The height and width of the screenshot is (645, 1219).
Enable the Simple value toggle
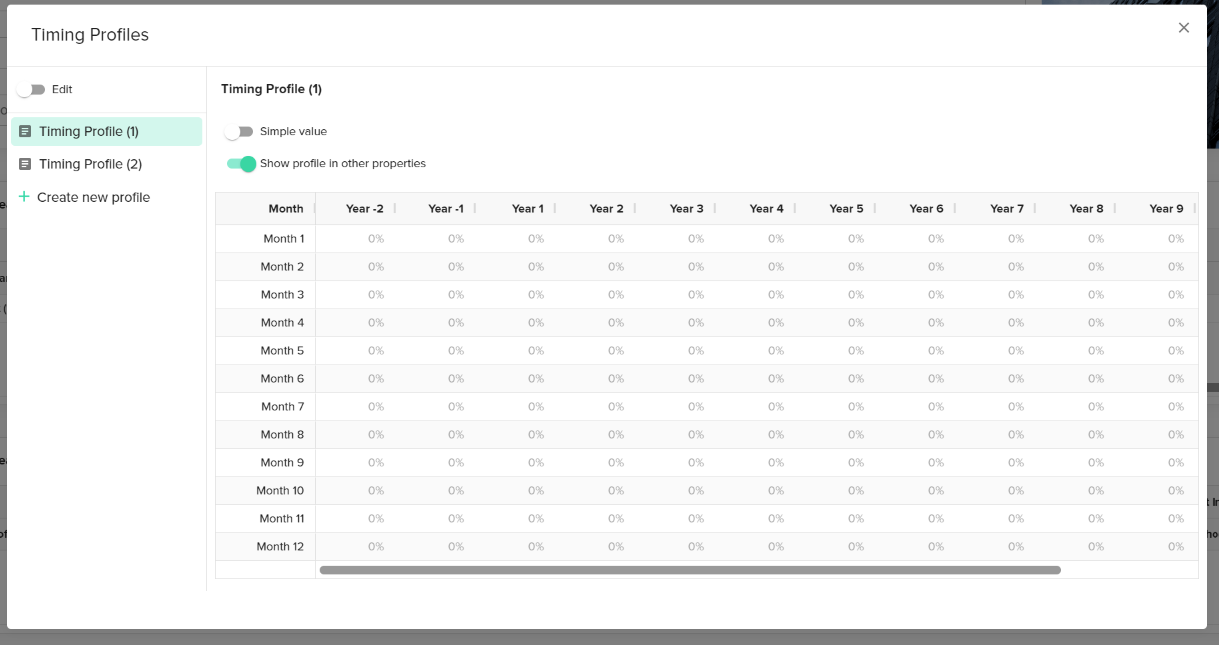[239, 132]
